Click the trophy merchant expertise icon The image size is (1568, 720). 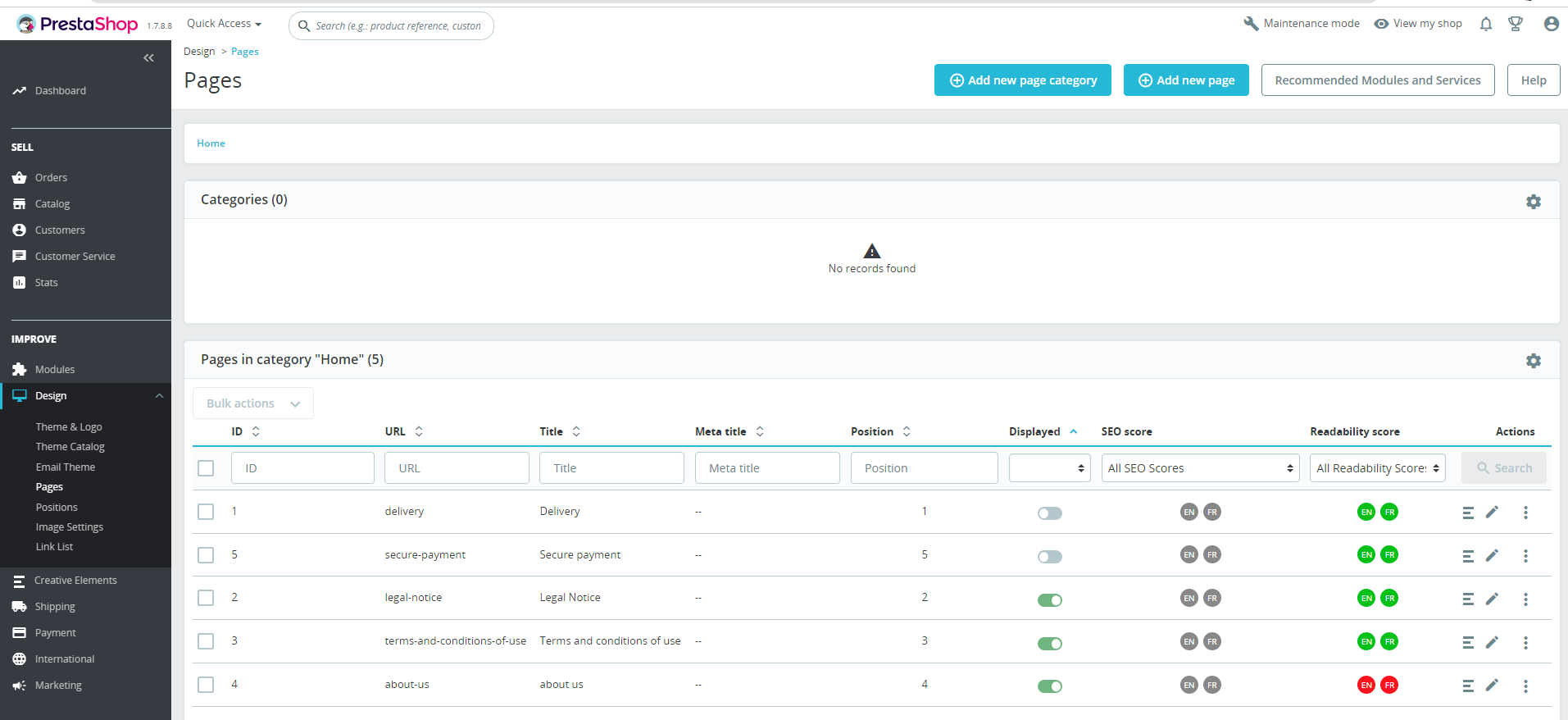coord(1516,24)
